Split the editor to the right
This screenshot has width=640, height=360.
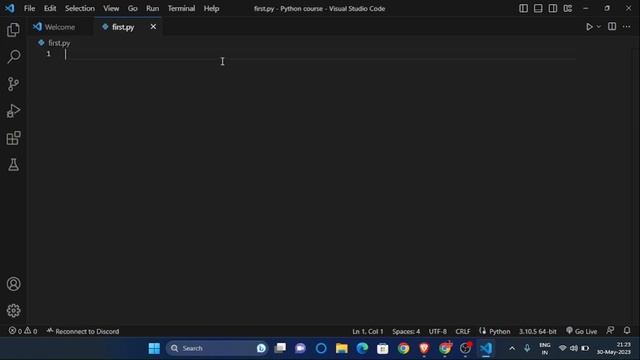(x=612, y=27)
